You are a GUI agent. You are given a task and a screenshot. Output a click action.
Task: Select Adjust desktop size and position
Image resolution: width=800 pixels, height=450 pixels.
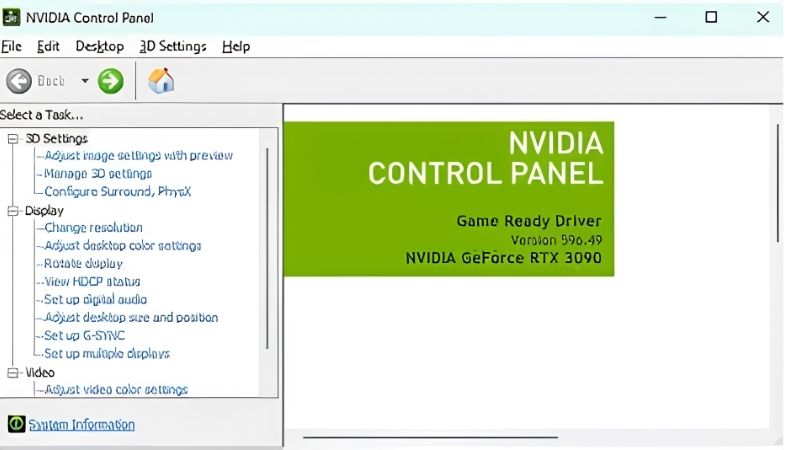point(131,317)
